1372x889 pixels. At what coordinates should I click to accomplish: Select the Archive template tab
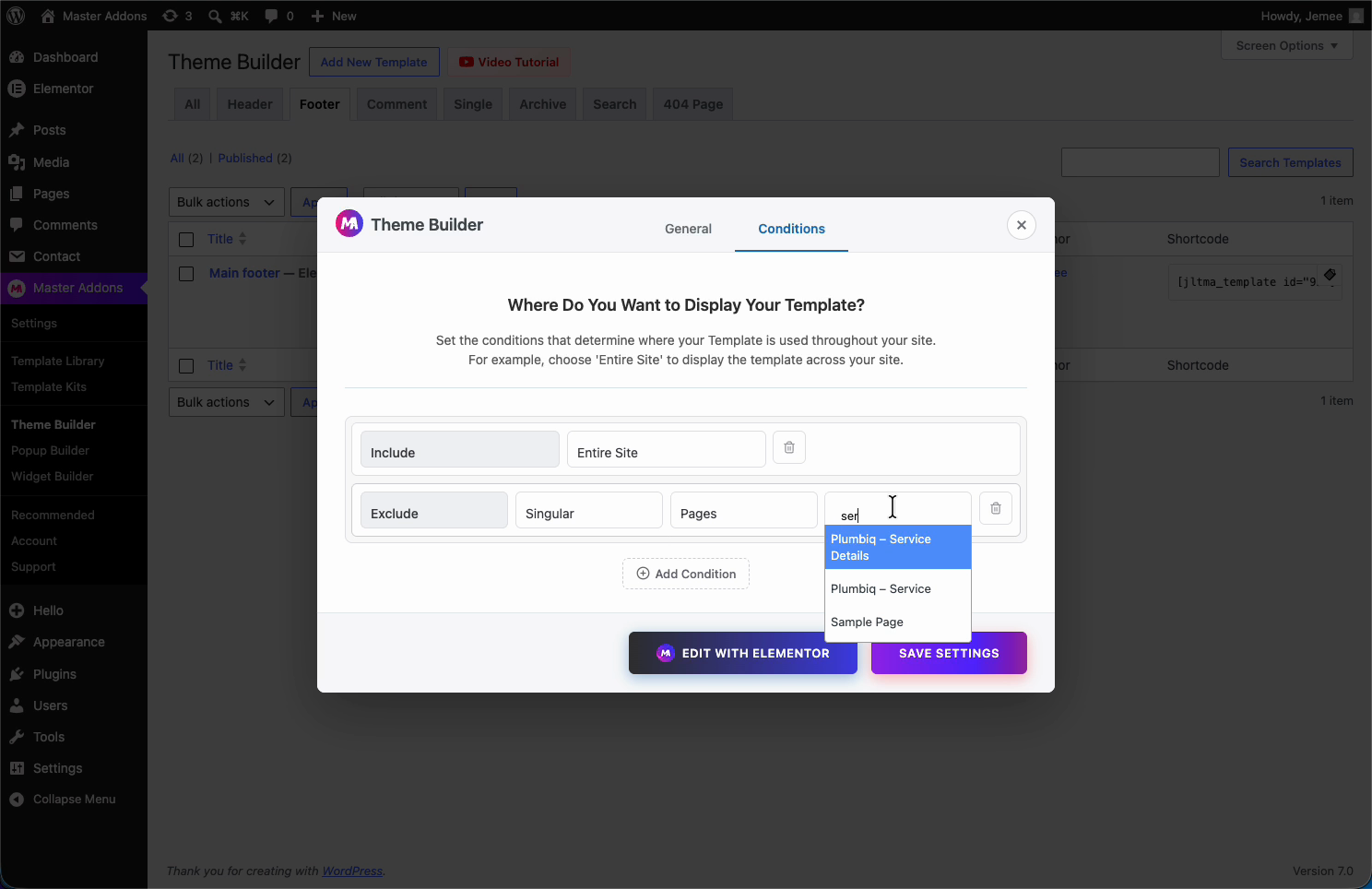point(543,104)
